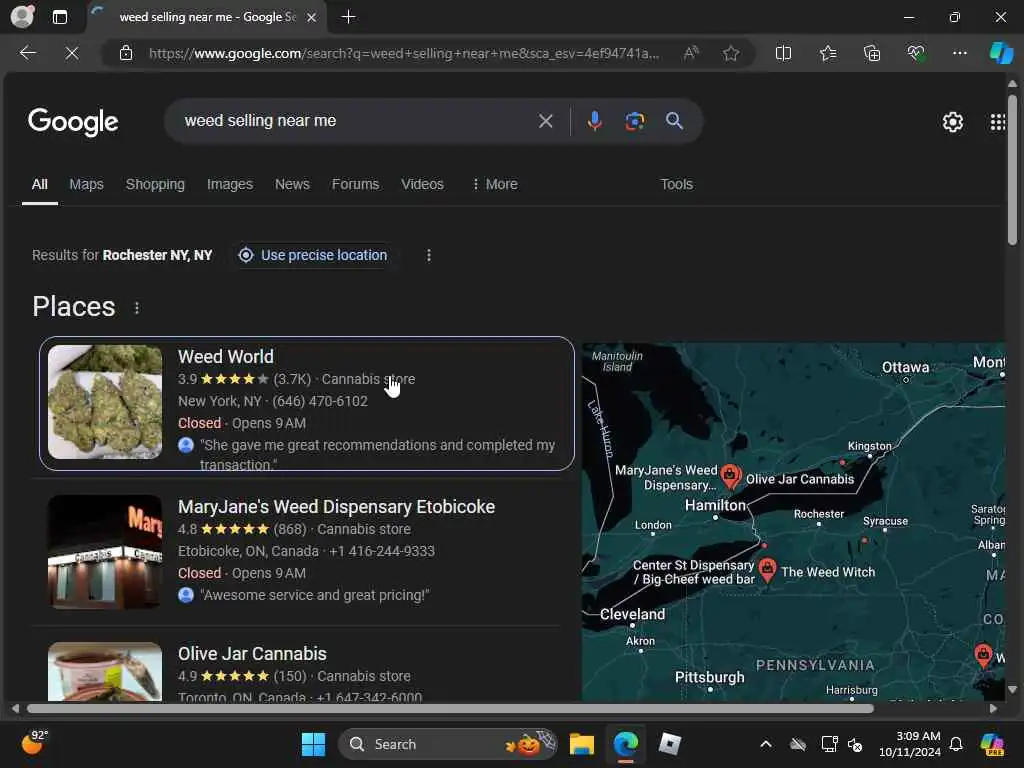Open Edge settings and more menu
The height and width of the screenshot is (768, 1024).
click(x=959, y=53)
